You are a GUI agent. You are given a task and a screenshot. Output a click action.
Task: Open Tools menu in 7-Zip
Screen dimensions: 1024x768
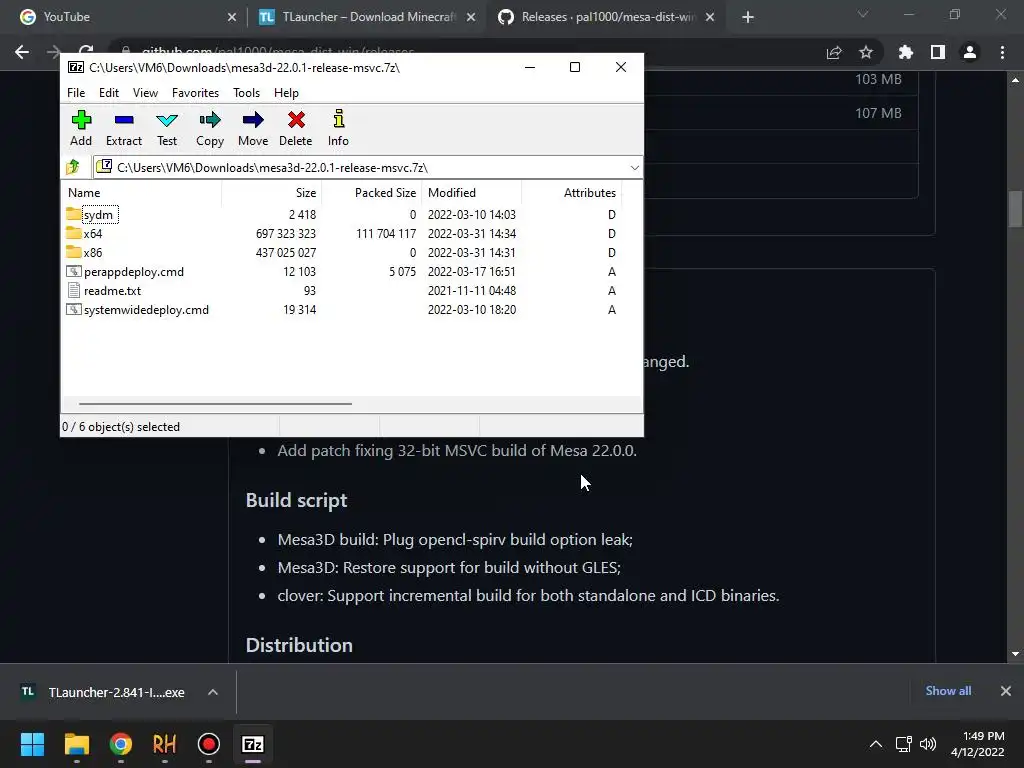tap(246, 93)
